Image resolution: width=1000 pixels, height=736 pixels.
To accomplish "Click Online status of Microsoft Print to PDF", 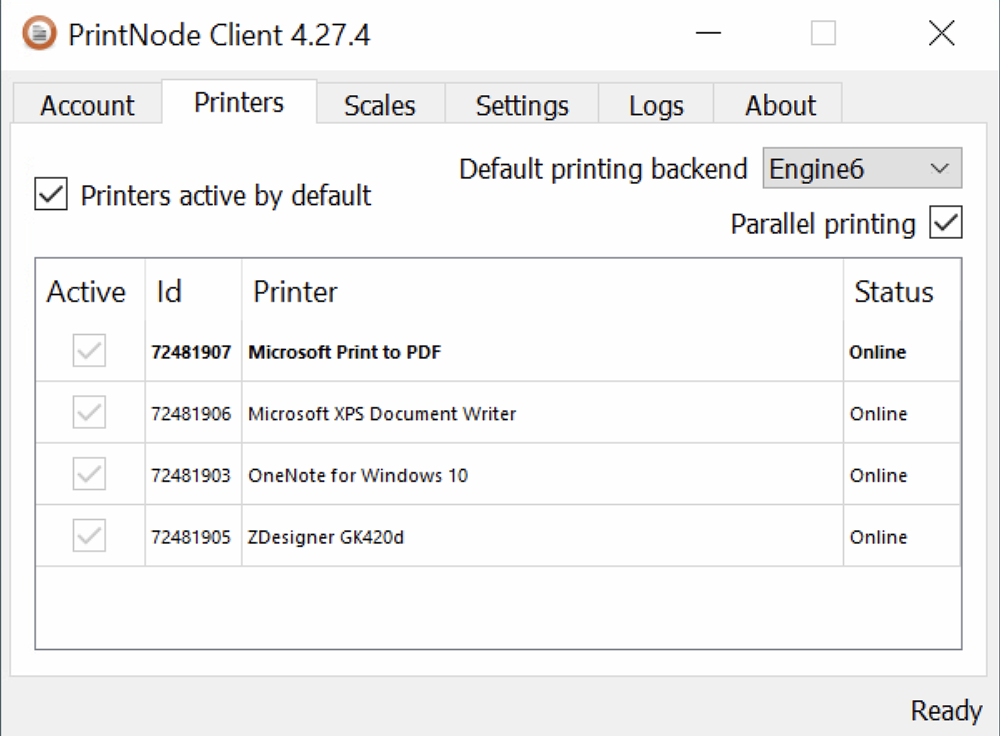I will tap(878, 352).
